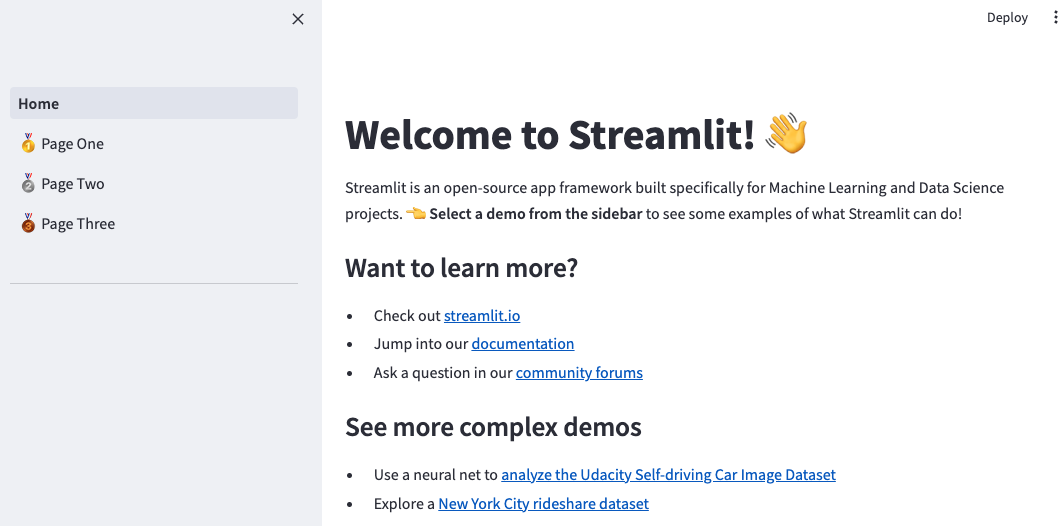Click the gold medal icon beside Page One
The image size is (1062, 526).
point(28,144)
